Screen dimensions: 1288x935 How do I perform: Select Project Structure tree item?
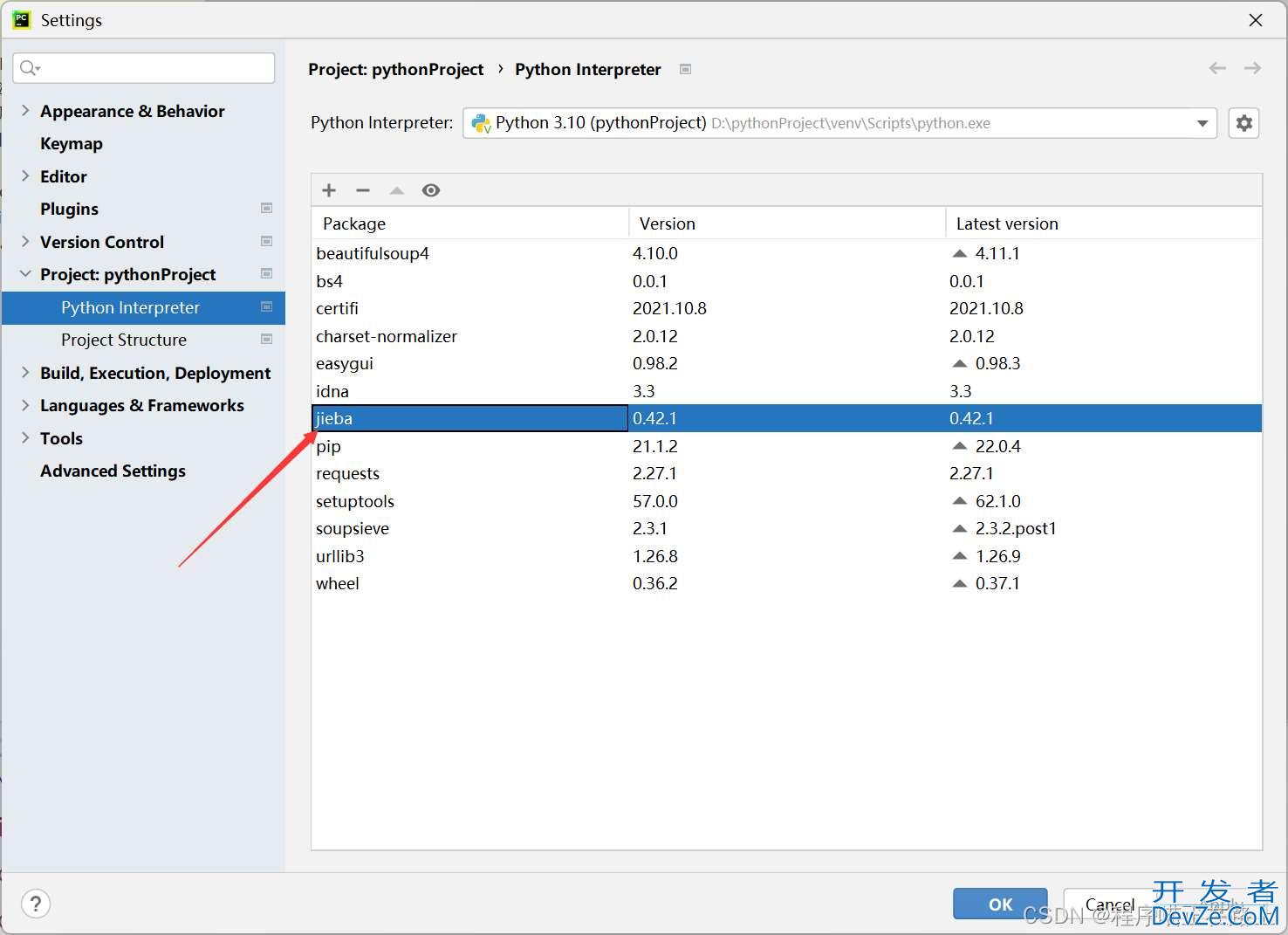point(124,340)
